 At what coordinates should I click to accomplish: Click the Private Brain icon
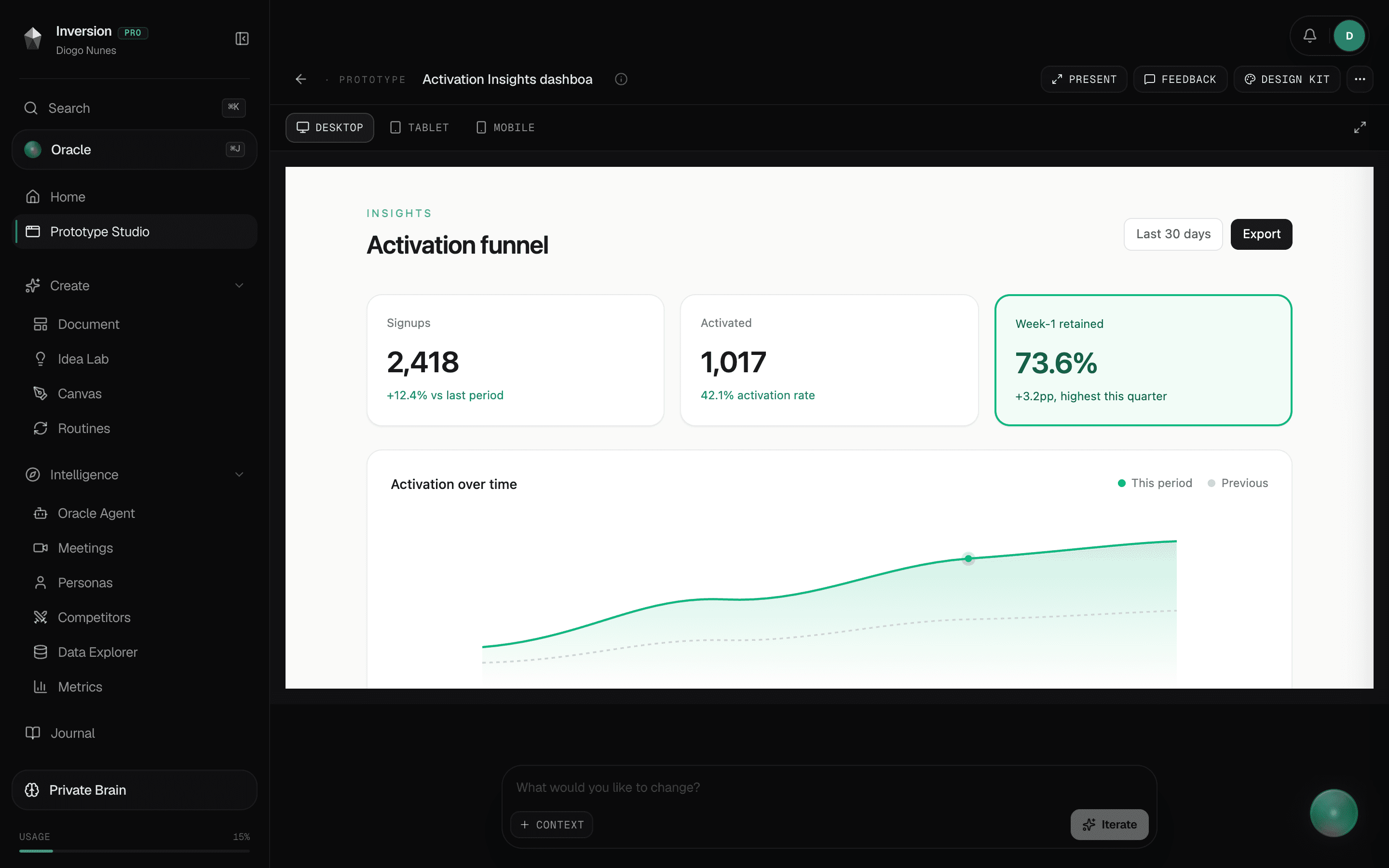click(32, 790)
